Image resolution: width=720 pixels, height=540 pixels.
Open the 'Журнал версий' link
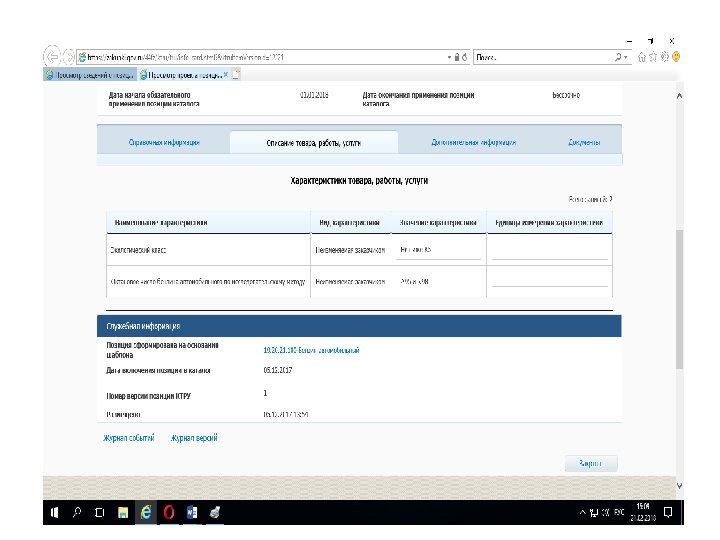(x=194, y=438)
